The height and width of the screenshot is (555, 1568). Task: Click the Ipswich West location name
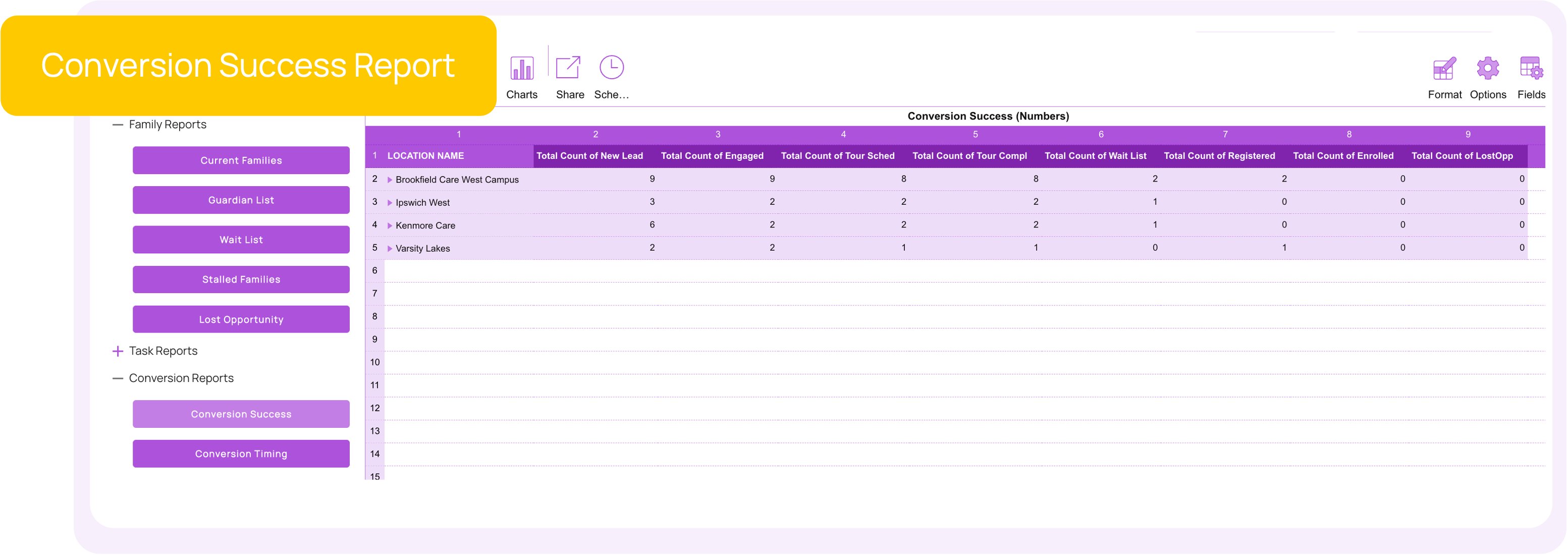[x=422, y=203]
